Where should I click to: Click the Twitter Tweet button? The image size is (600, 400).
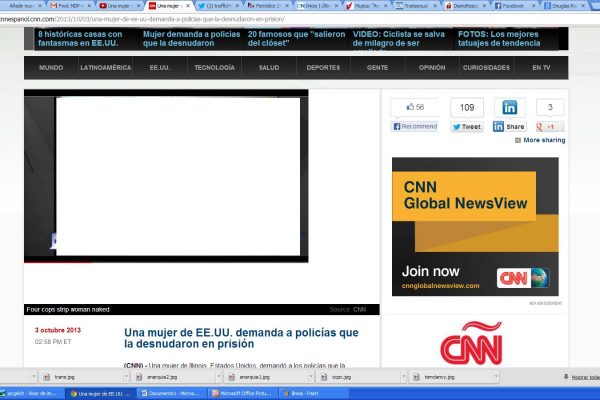click(466, 127)
